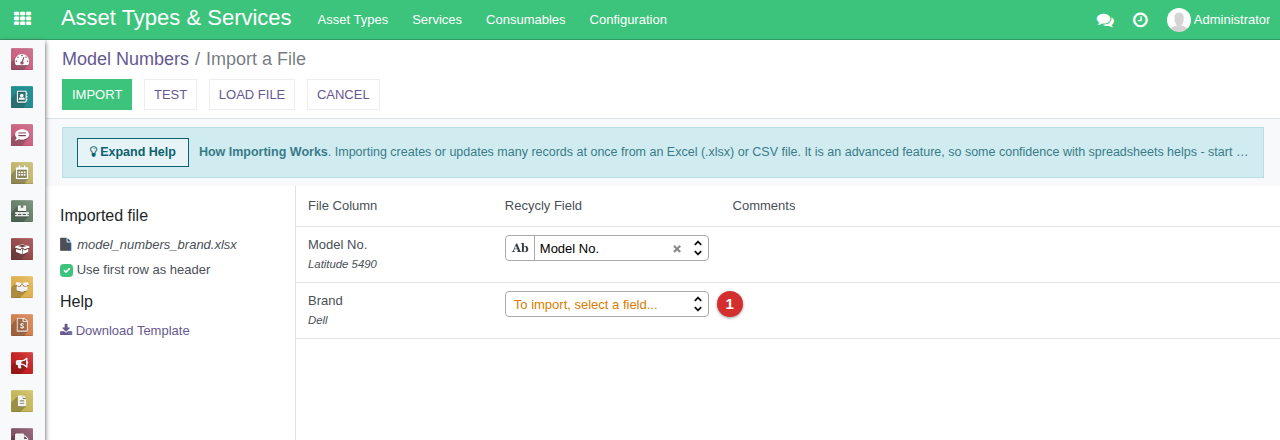Open the Model No. field dropdown
Viewport: 1280px width, 440px height.
tap(698, 248)
